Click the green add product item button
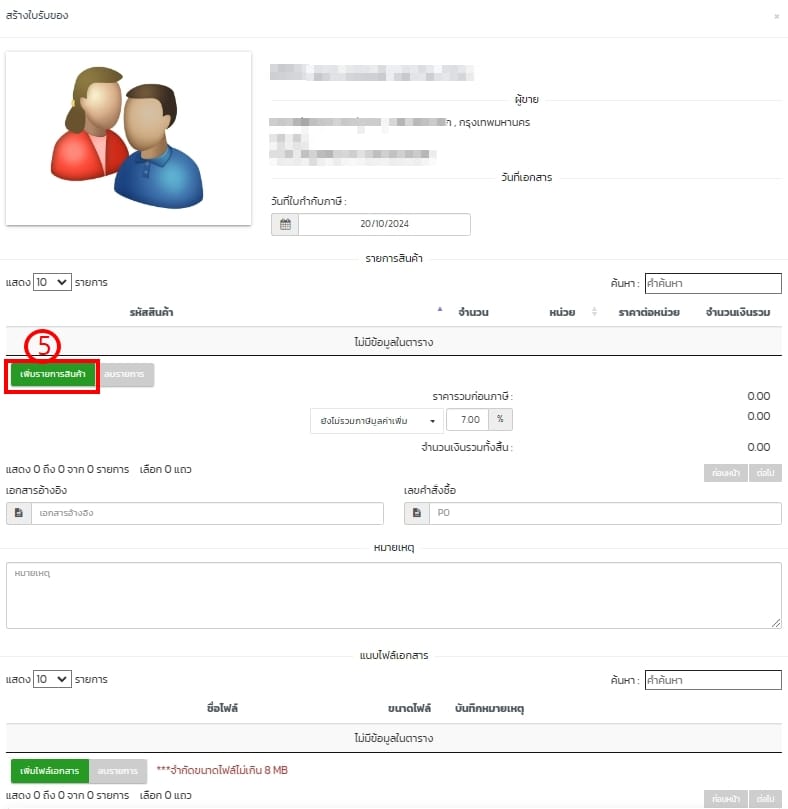Screen dimensions: 788x809 [x=53, y=375]
